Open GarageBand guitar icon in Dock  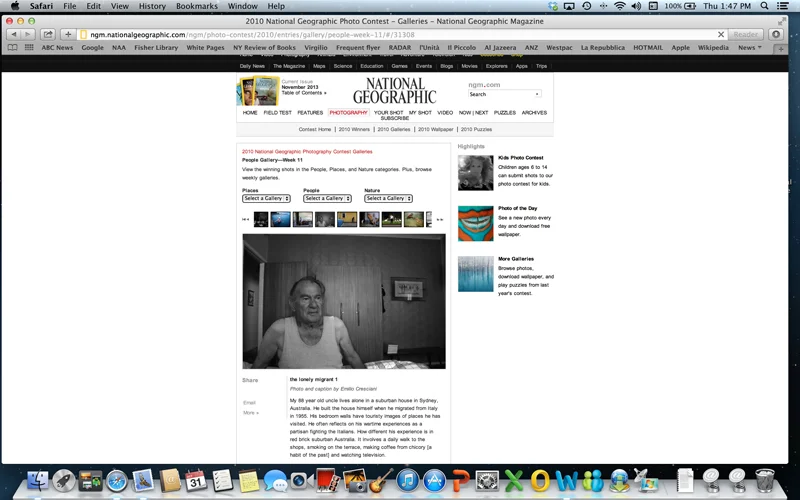[381, 481]
